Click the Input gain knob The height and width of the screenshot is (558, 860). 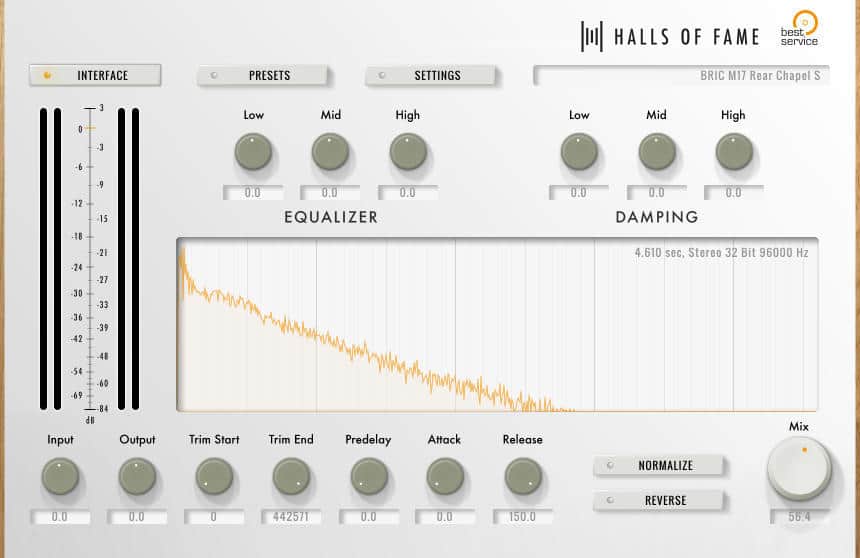[60, 476]
